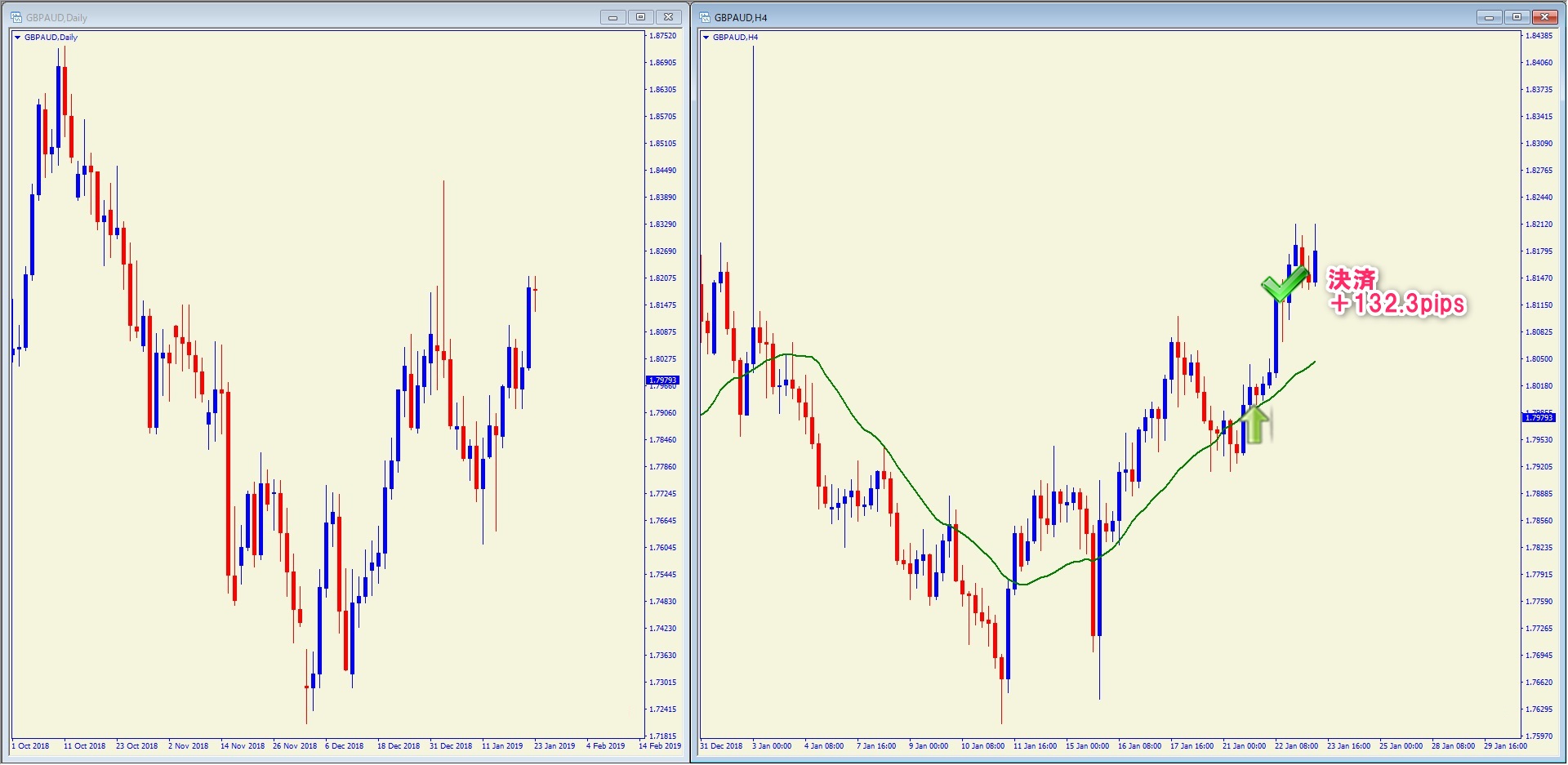1568x765 pixels.
Task: Select current price tag 1.79793 in Daily chart
Action: (662, 380)
